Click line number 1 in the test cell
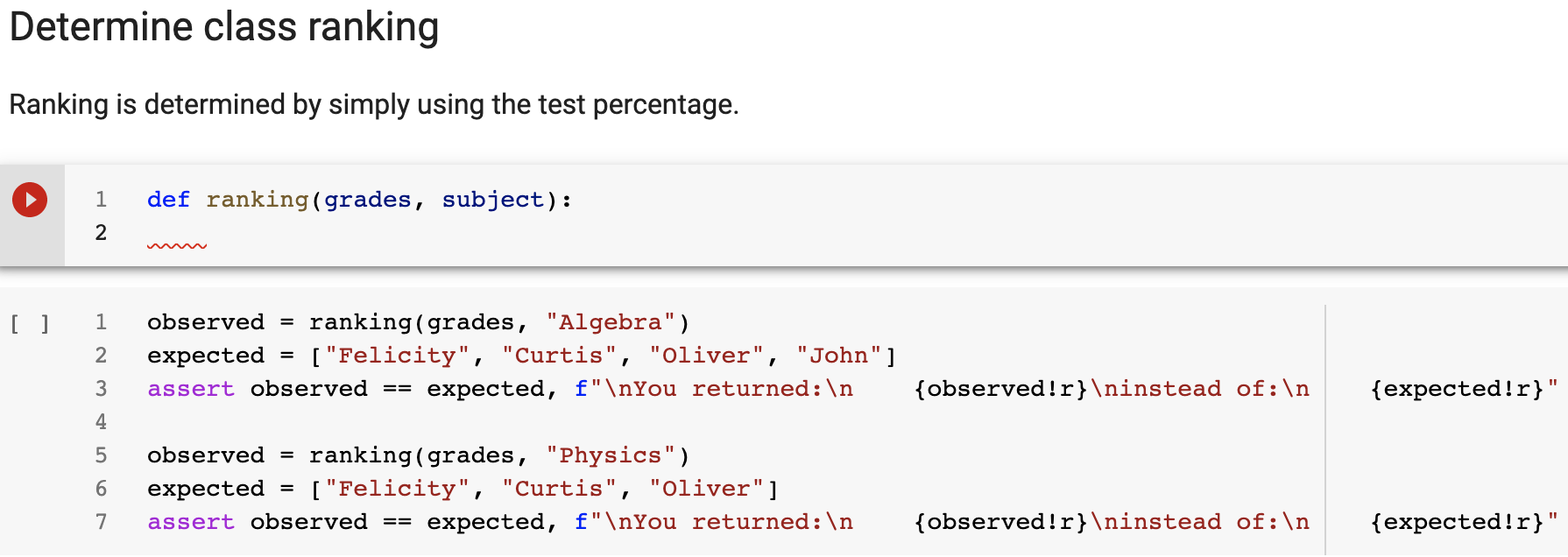 point(101,321)
